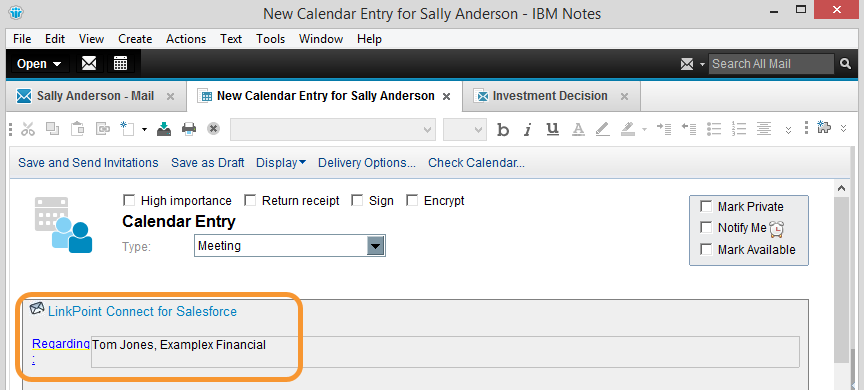Click the search magnifier icon
The image size is (864, 390).
click(x=845, y=64)
